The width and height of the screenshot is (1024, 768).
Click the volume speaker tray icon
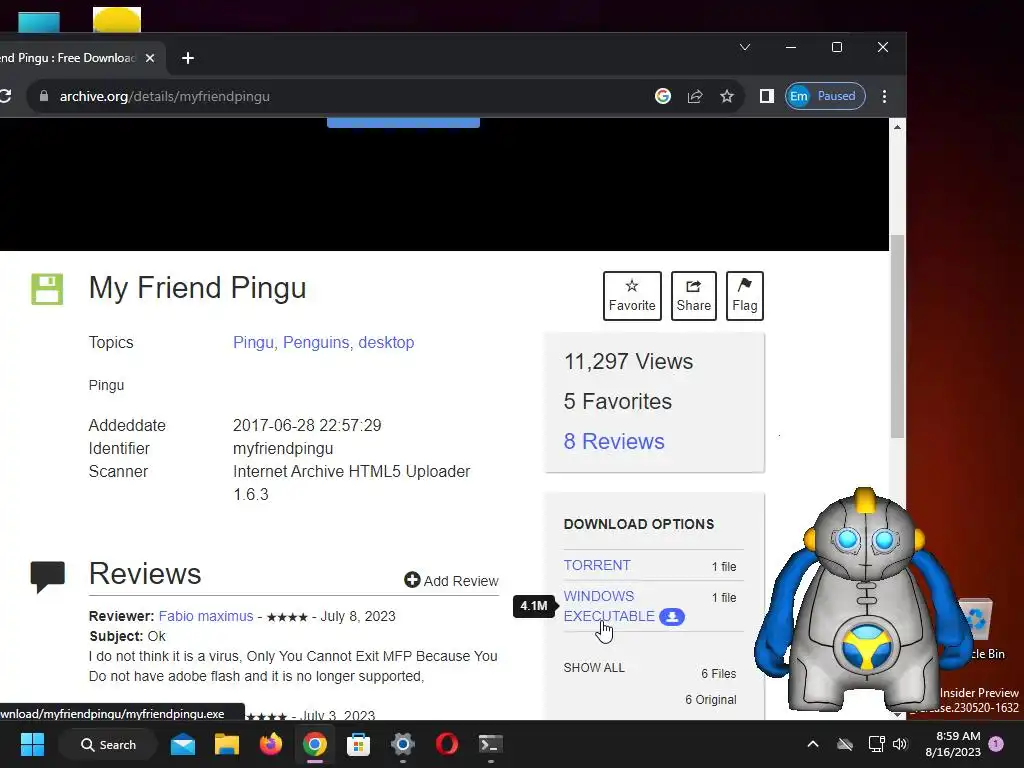901,744
